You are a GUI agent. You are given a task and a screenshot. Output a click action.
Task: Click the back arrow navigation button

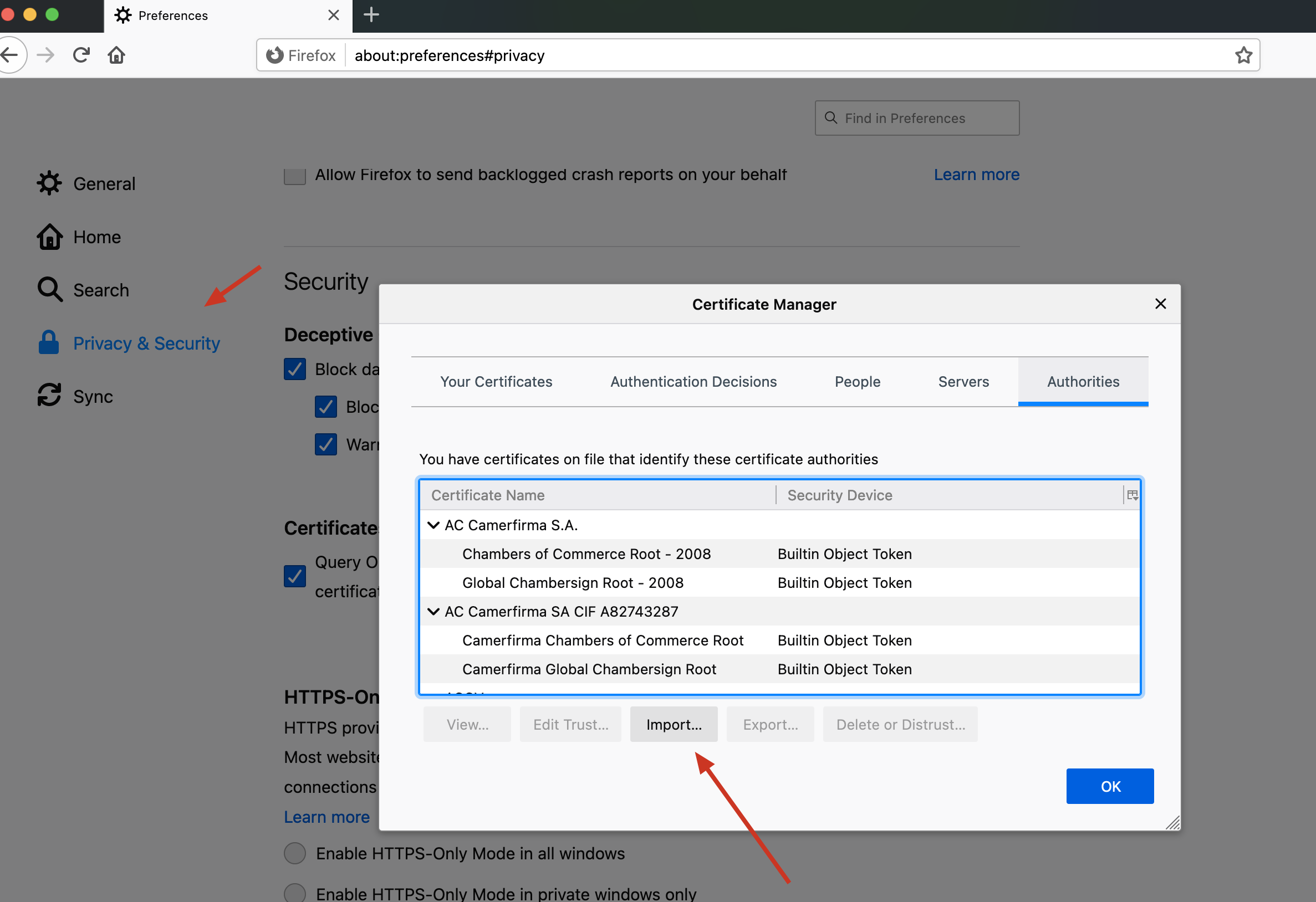tap(10, 55)
